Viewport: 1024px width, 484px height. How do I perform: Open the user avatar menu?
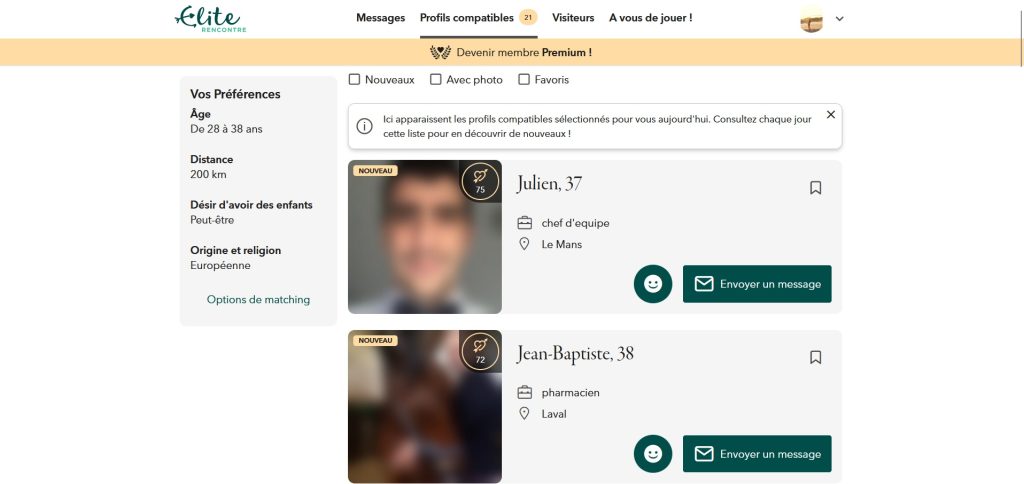(811, 19)
